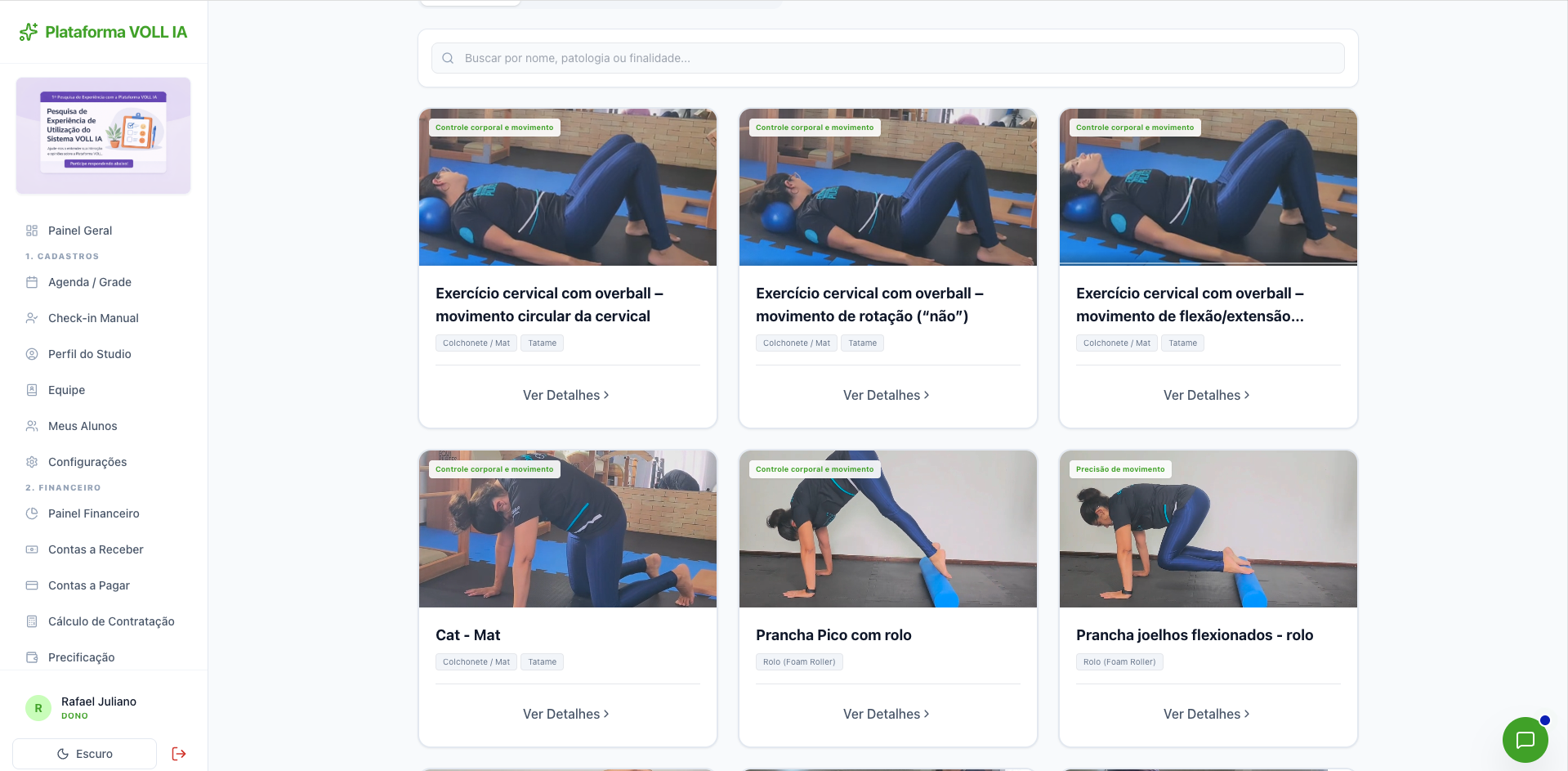Open Painel Geral in the sidebar

(80, 231)
